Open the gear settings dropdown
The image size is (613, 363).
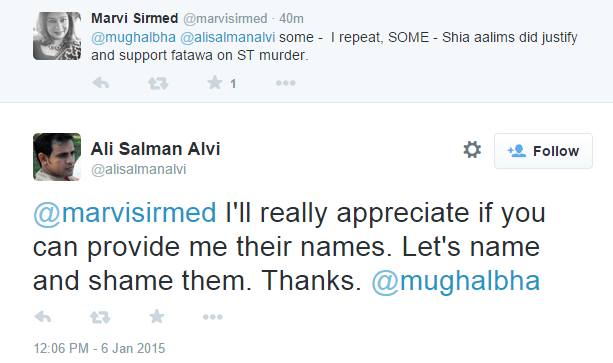click(x=472, y=150)
